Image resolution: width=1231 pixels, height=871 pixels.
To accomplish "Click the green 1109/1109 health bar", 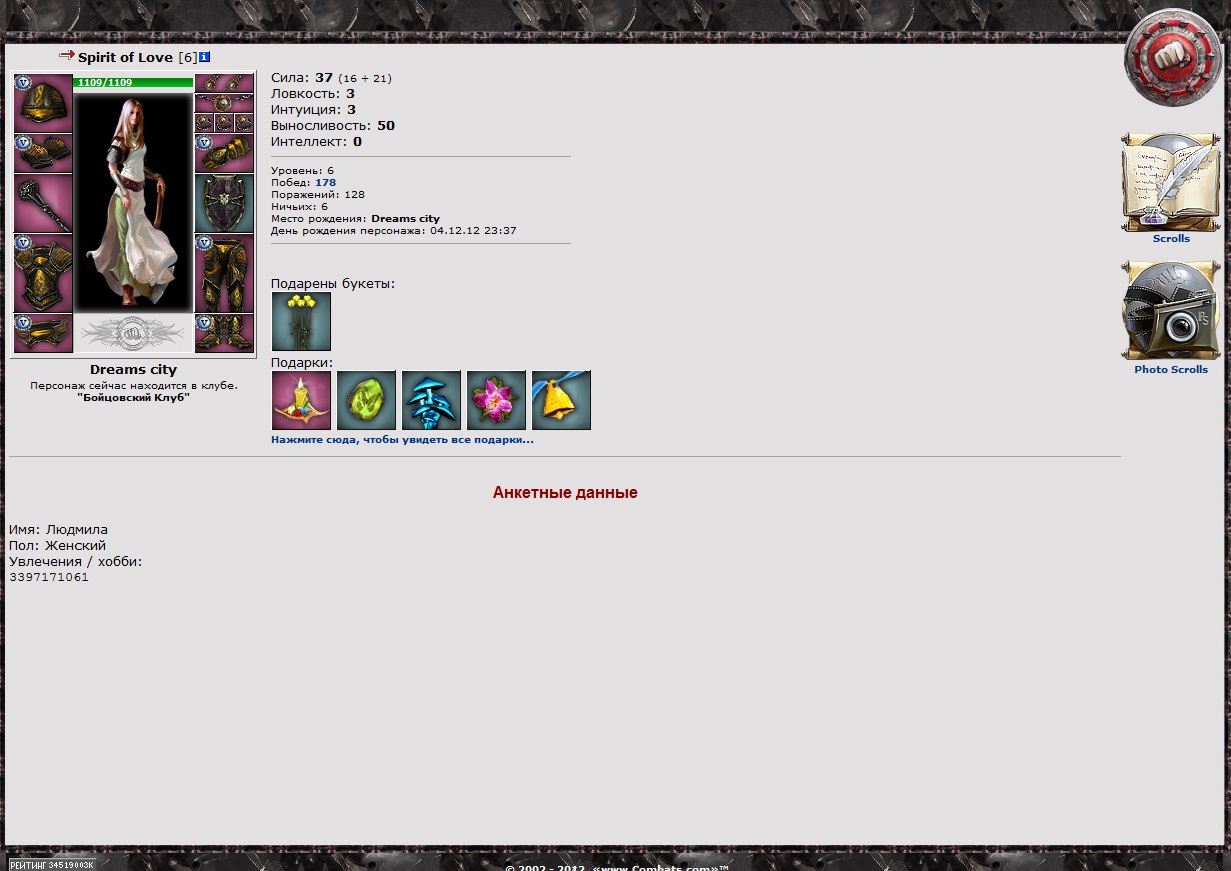I will click(x=133, y=82).
